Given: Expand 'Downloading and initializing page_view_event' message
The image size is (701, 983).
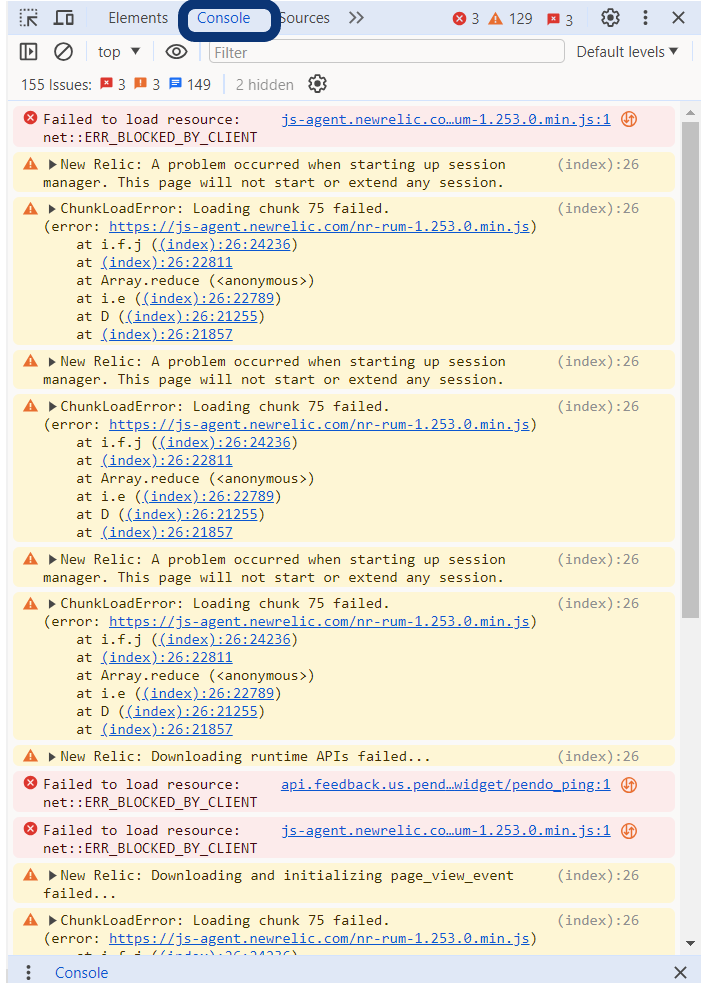Looking at the screenshot, I should pos(53,876).
